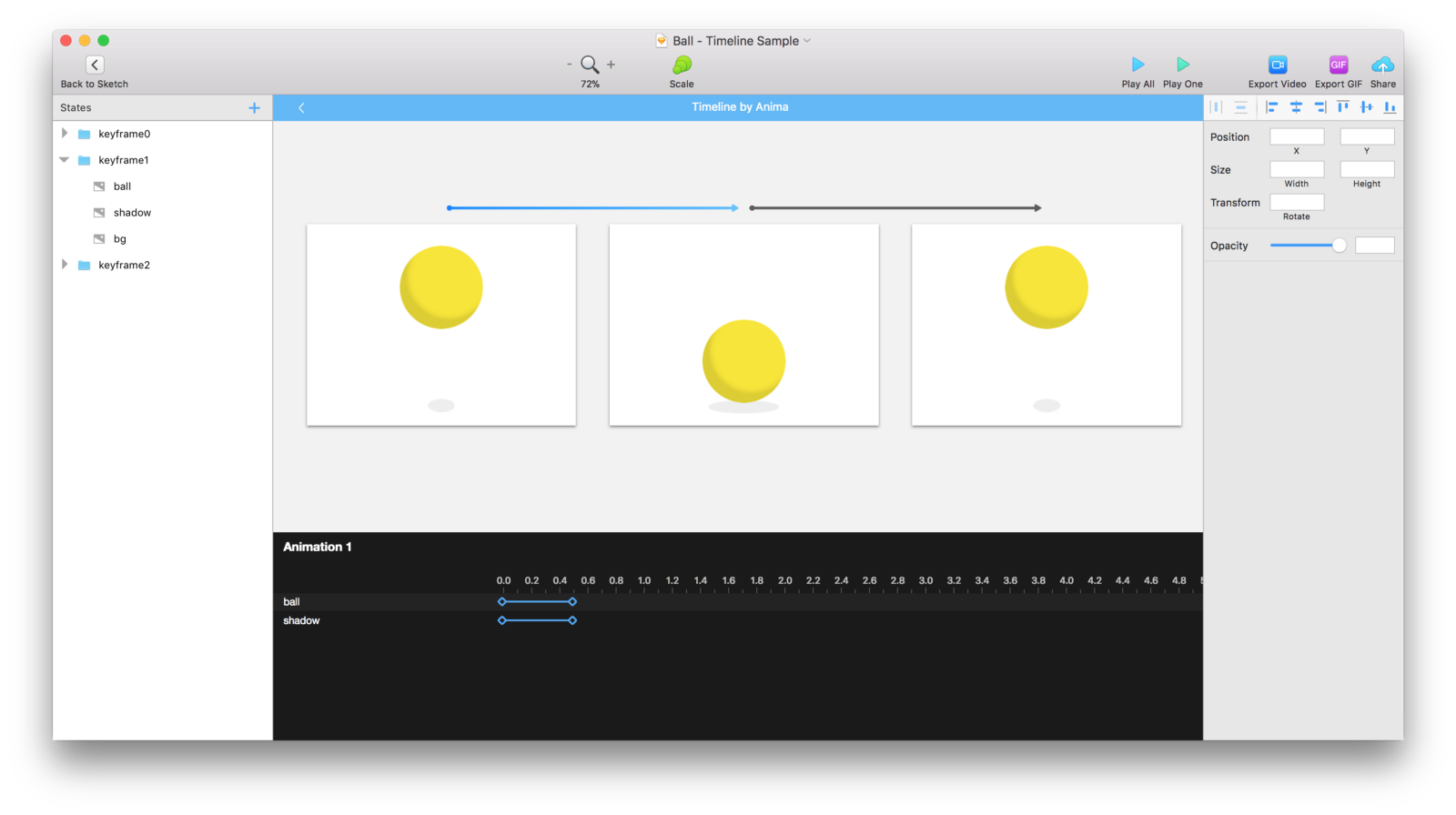Select the shadow layer in States
This screenshot has width=1456, height=815.
[132, 213]
